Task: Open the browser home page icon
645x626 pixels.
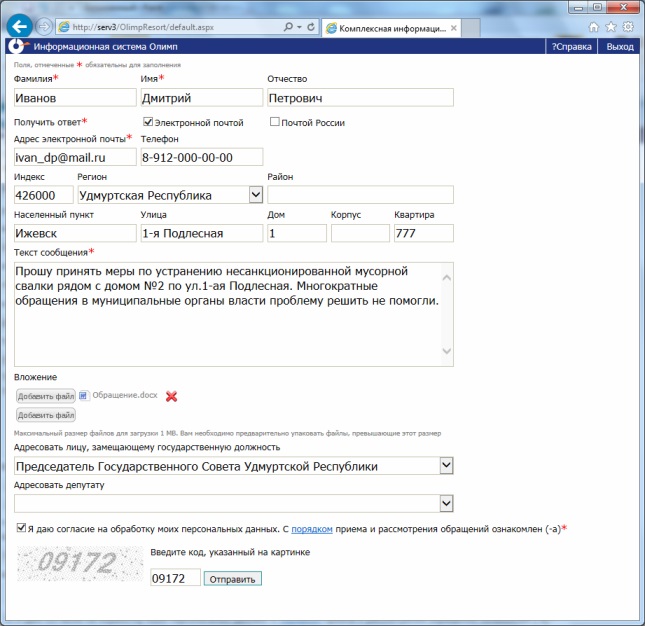Action: [x=594, y=27]
